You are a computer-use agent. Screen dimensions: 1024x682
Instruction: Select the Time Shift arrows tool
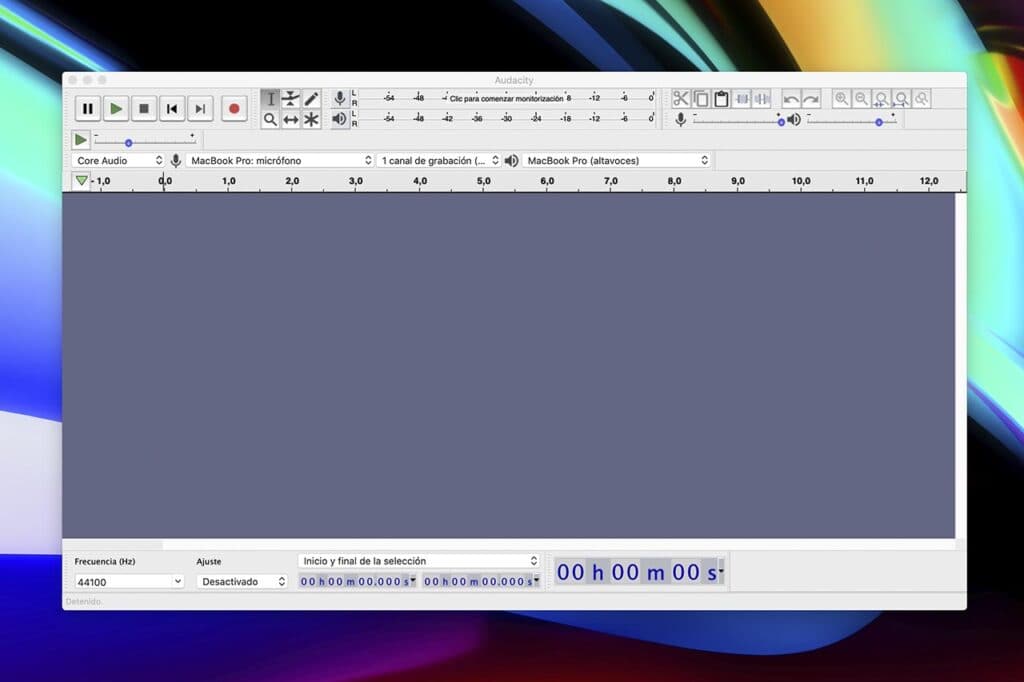click(x=291, y=120)
